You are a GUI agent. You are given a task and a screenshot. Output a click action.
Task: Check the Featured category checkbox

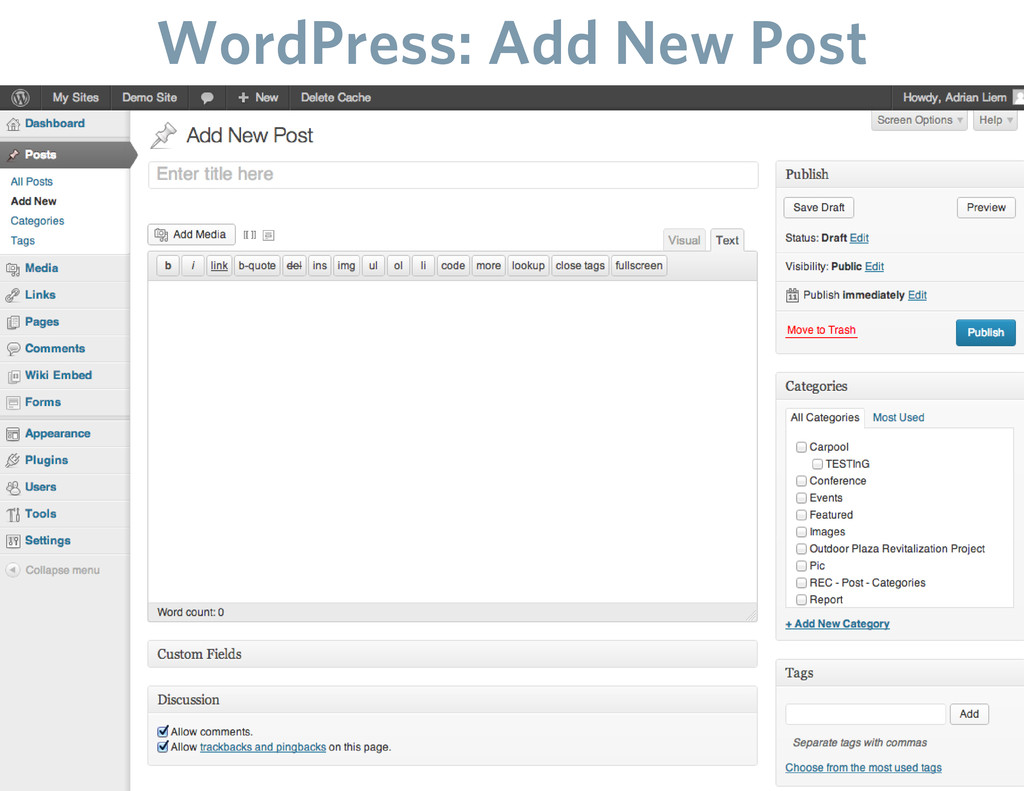pyautogui.click(x=801, y=515)
